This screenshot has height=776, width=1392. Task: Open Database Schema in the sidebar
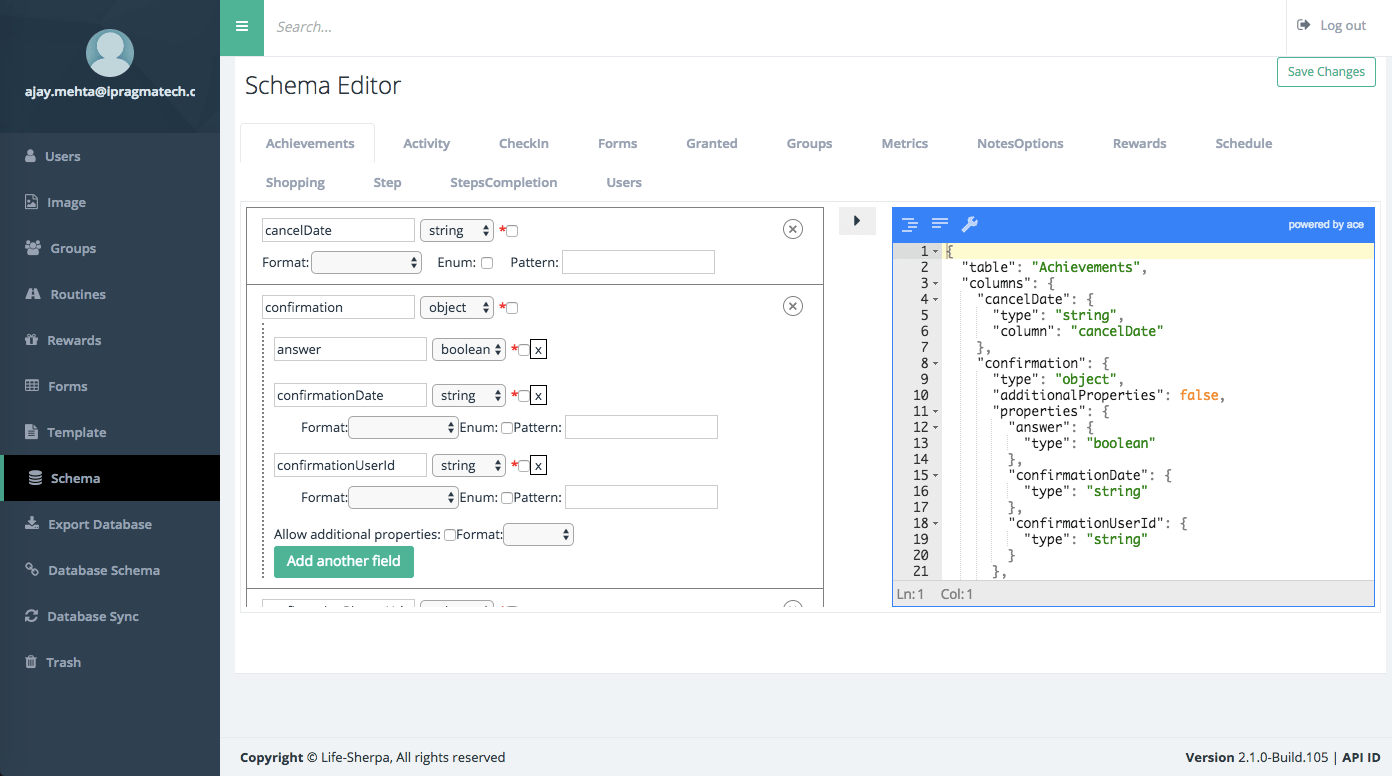(110, 570)
